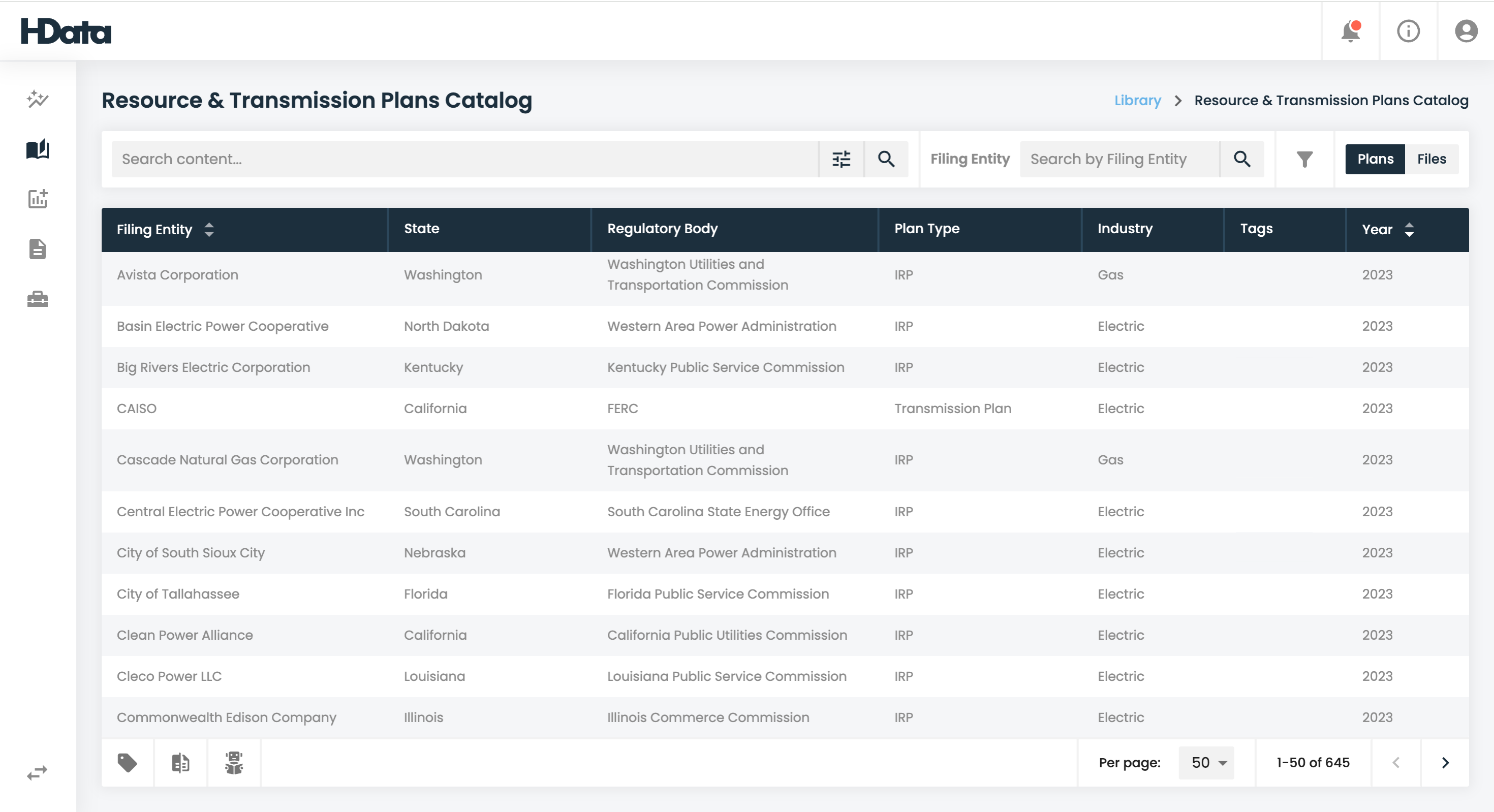Click the Library breadcrumb link

click(x=1138, y=100)
